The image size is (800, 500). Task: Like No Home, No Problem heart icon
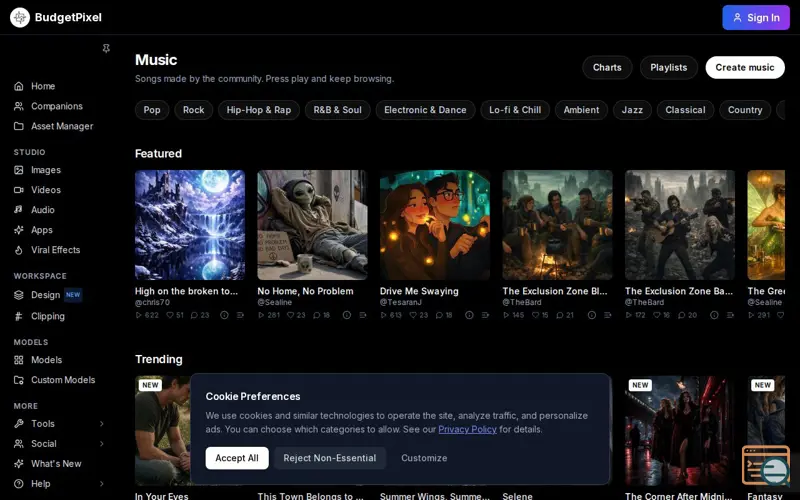click(290, 315)
